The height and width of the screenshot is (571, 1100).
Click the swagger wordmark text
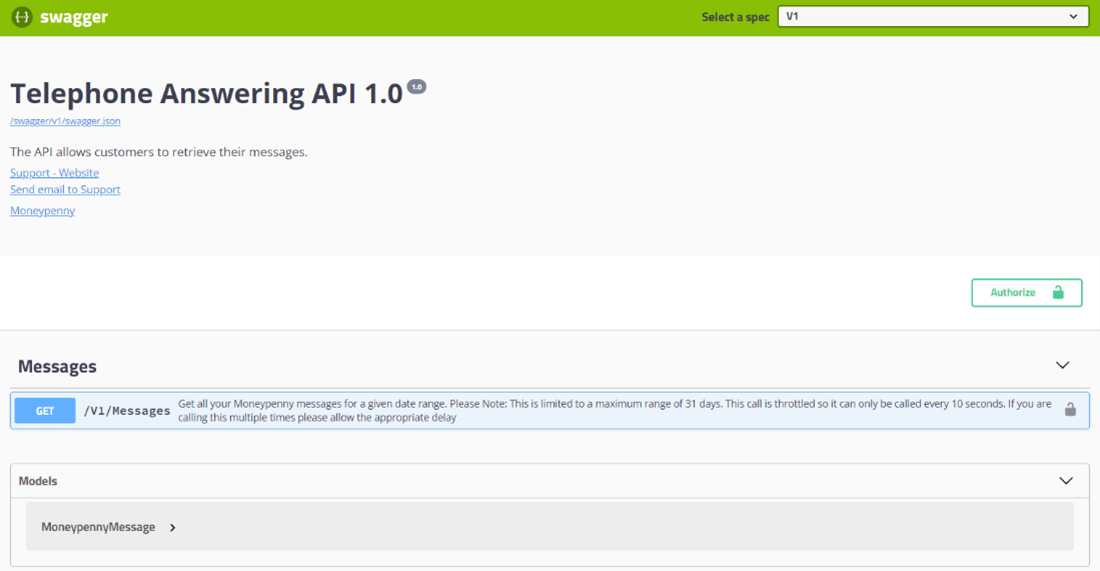pyautogui.click(x=74, y=18)
